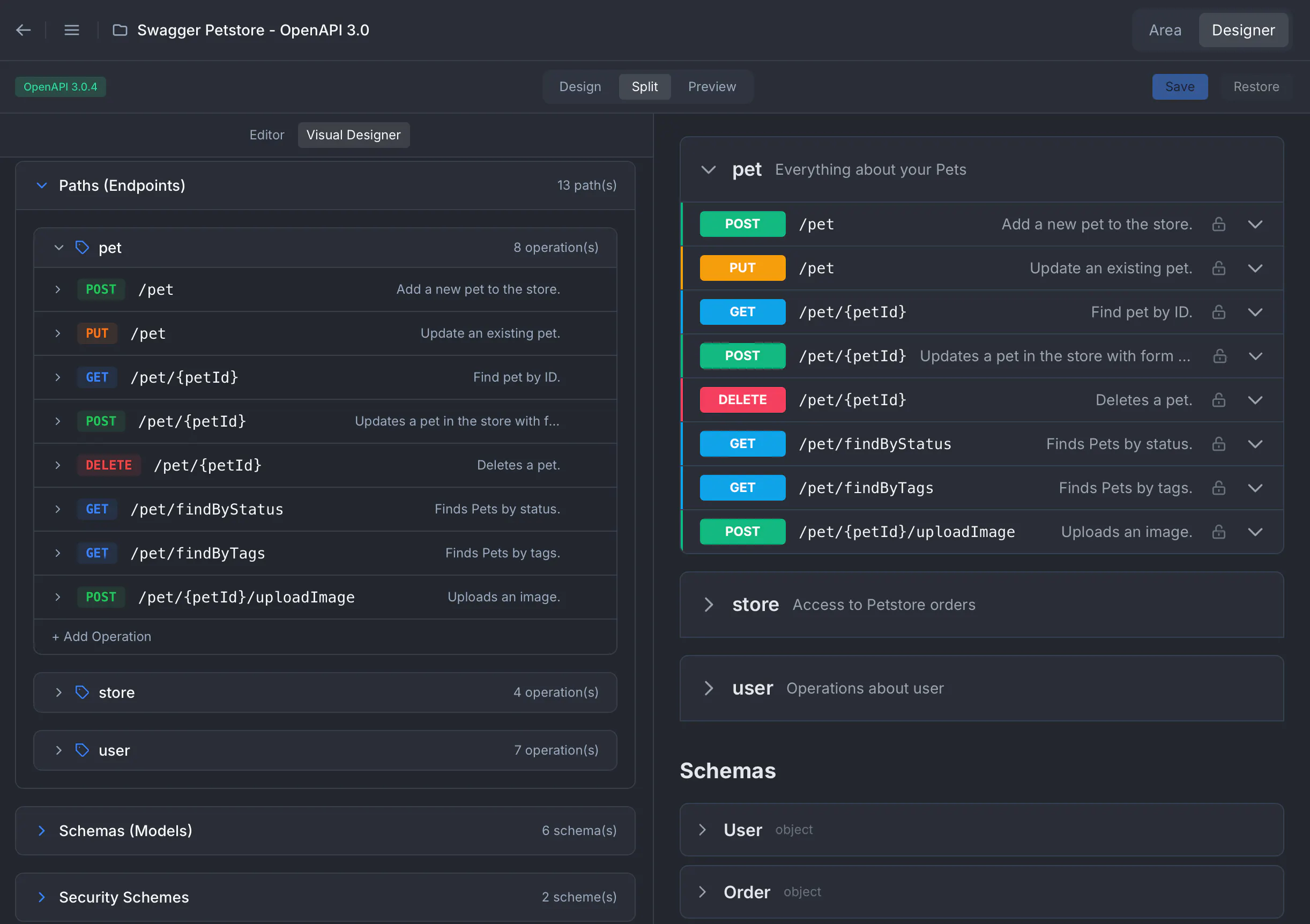The height and width of the screenshot is (924, 1310).
Task: Expand the user section in preview
Action: point(708,688)
